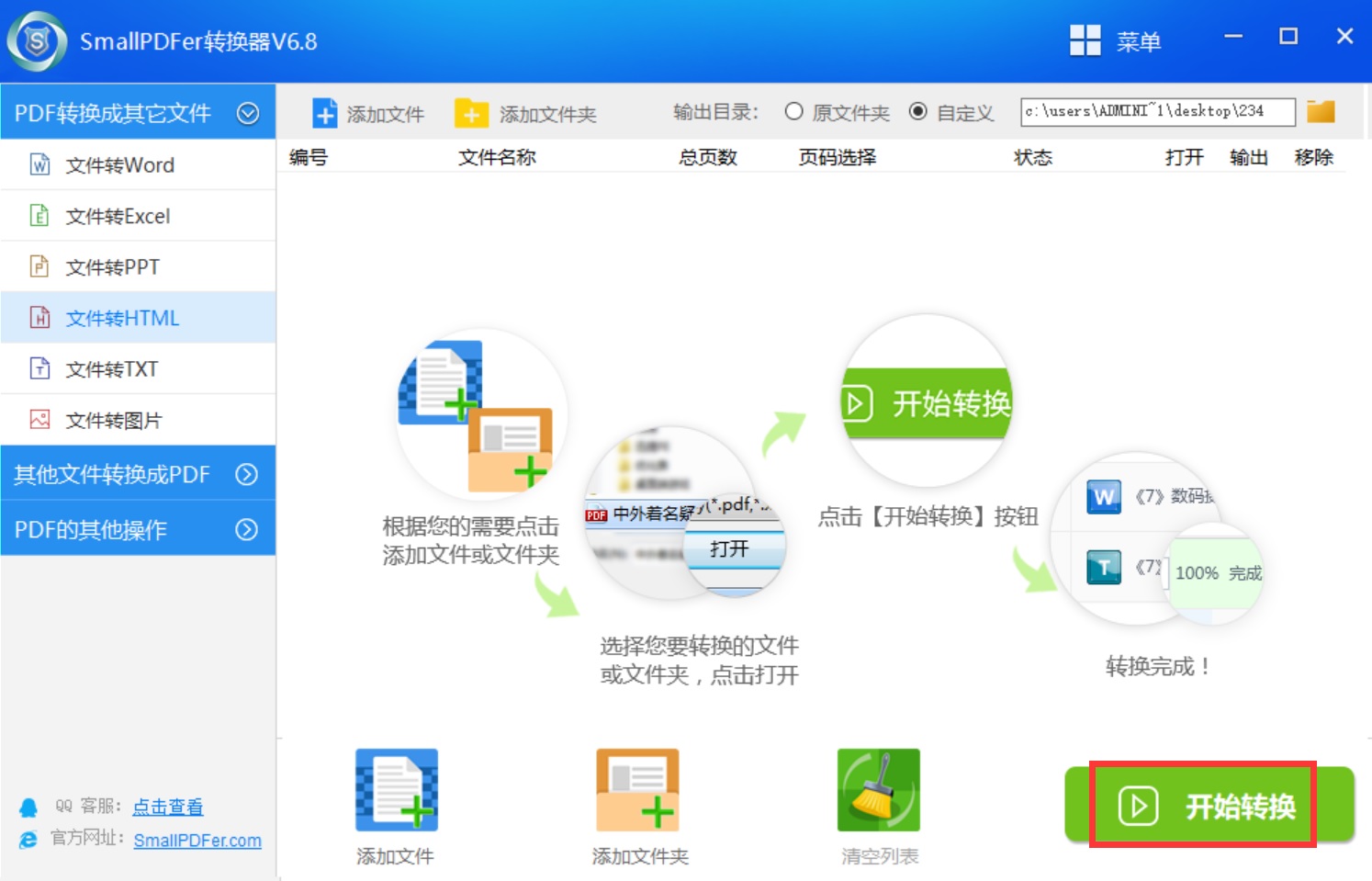Screen dimensions: 1372x881
Task: Click the text 转换完成！
Action: (x=1157, y=666)
